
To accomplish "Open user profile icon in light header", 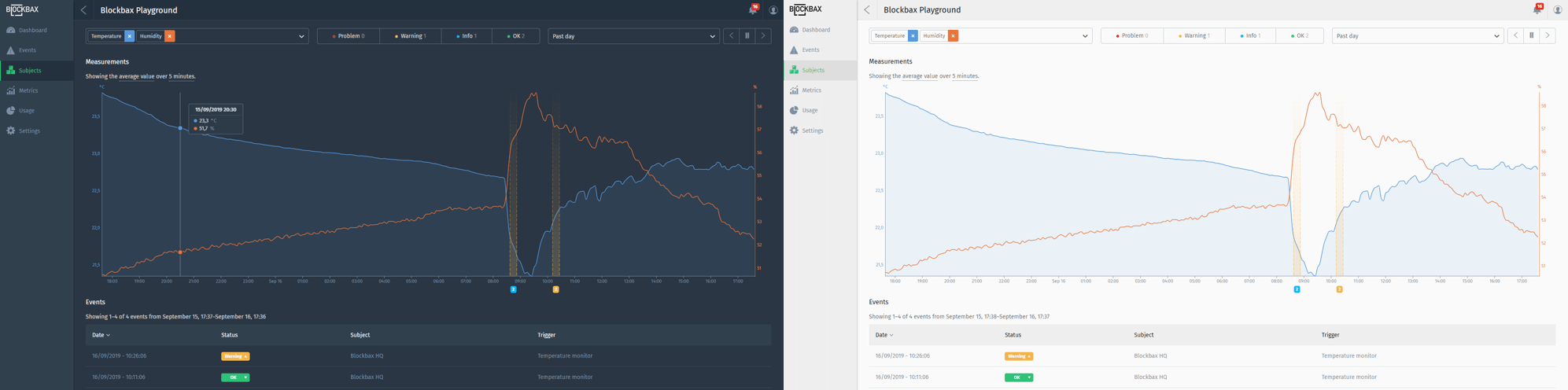I will [1557, 10].
